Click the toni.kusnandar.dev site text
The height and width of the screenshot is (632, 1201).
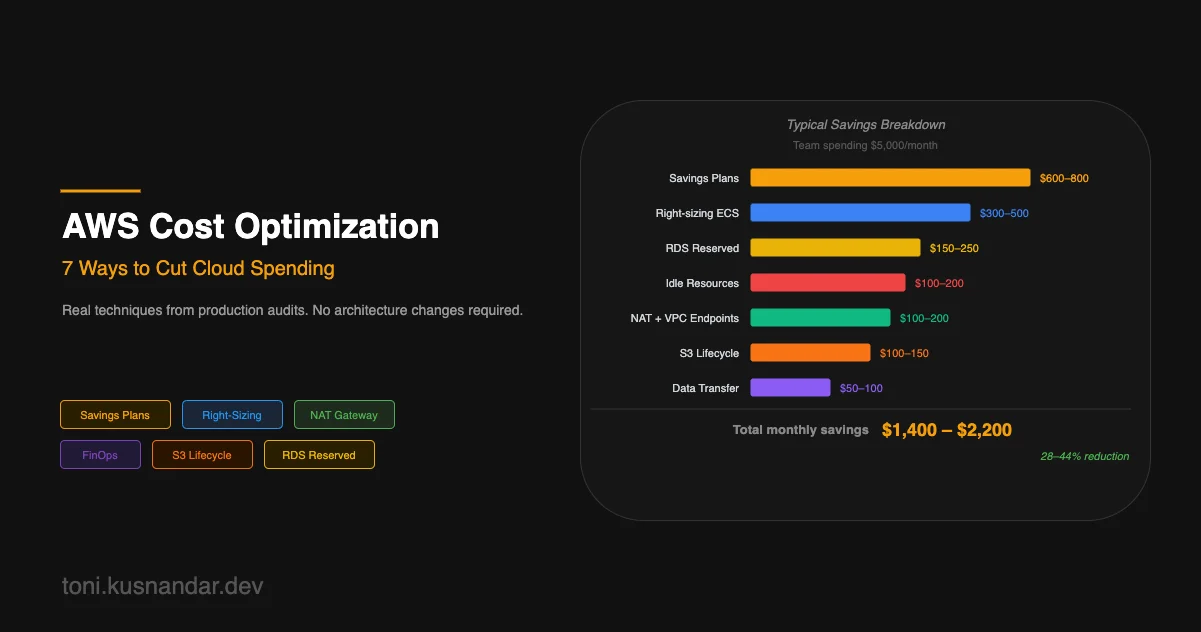[163, 586]
